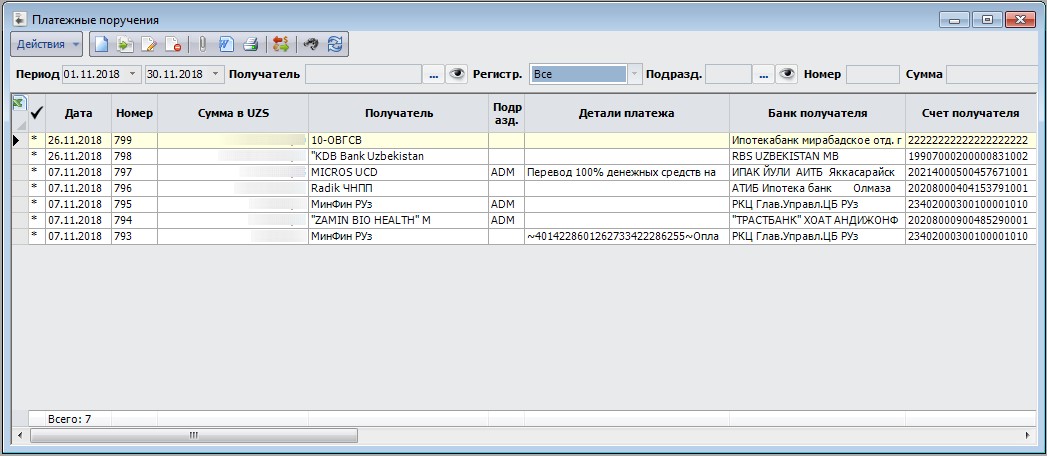Screen dimensions: 1047x456
Task: Click the Всего: 7 footer total
Action: [69, 419]
